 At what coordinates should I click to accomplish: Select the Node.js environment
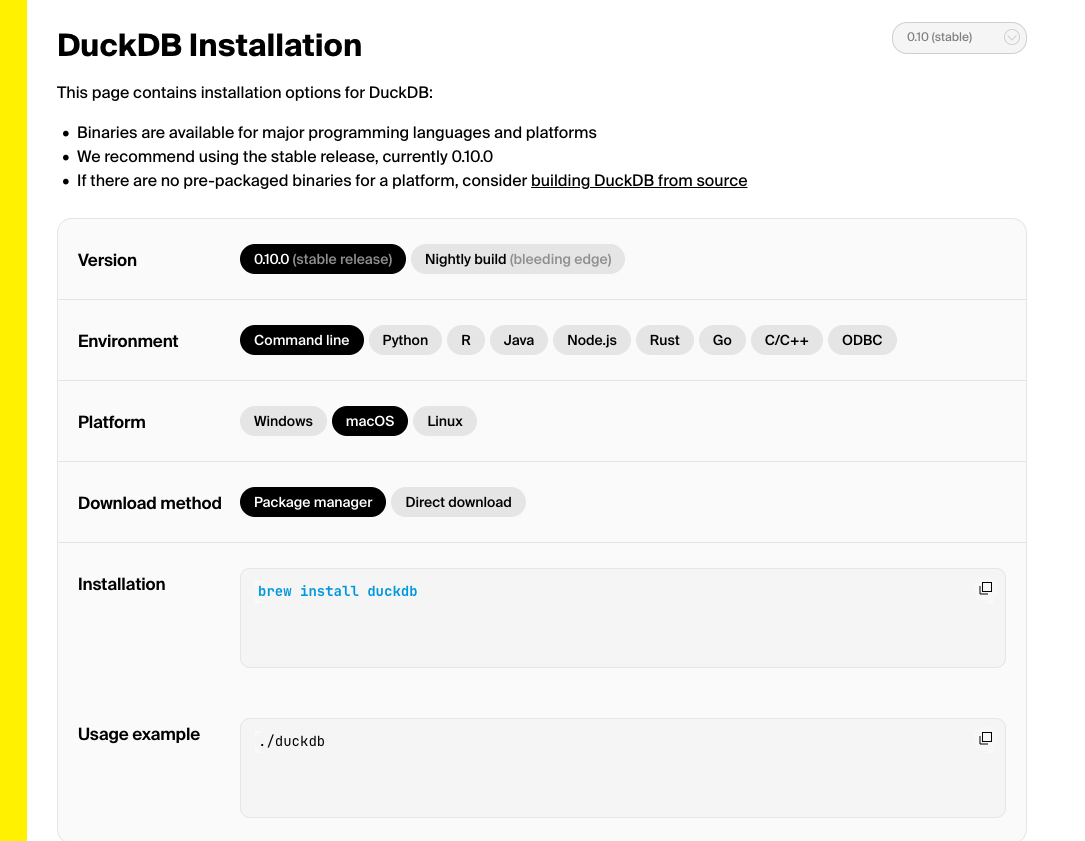click(x=591, y=340)
